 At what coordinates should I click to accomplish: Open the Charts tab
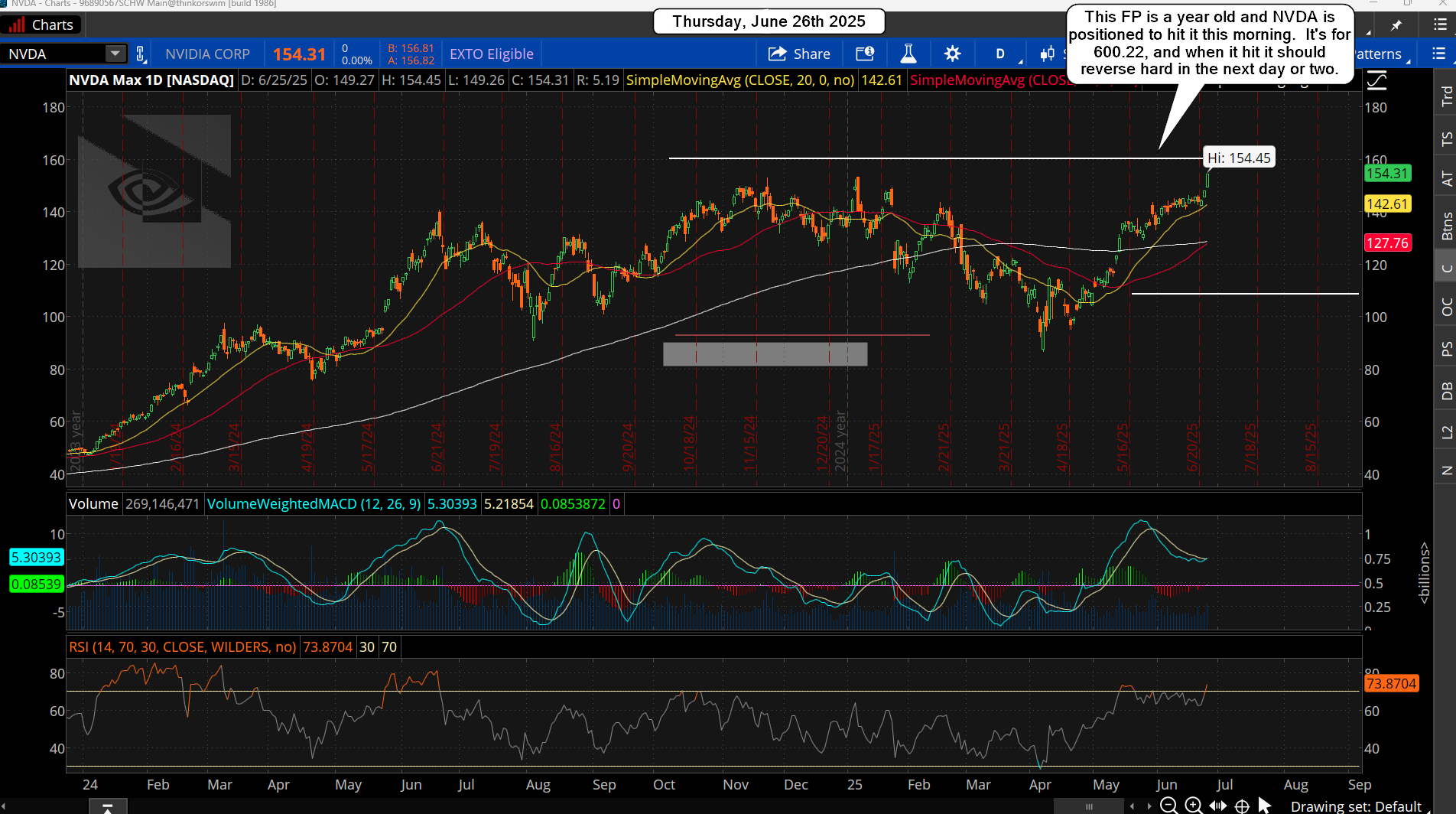pos(40,25)
